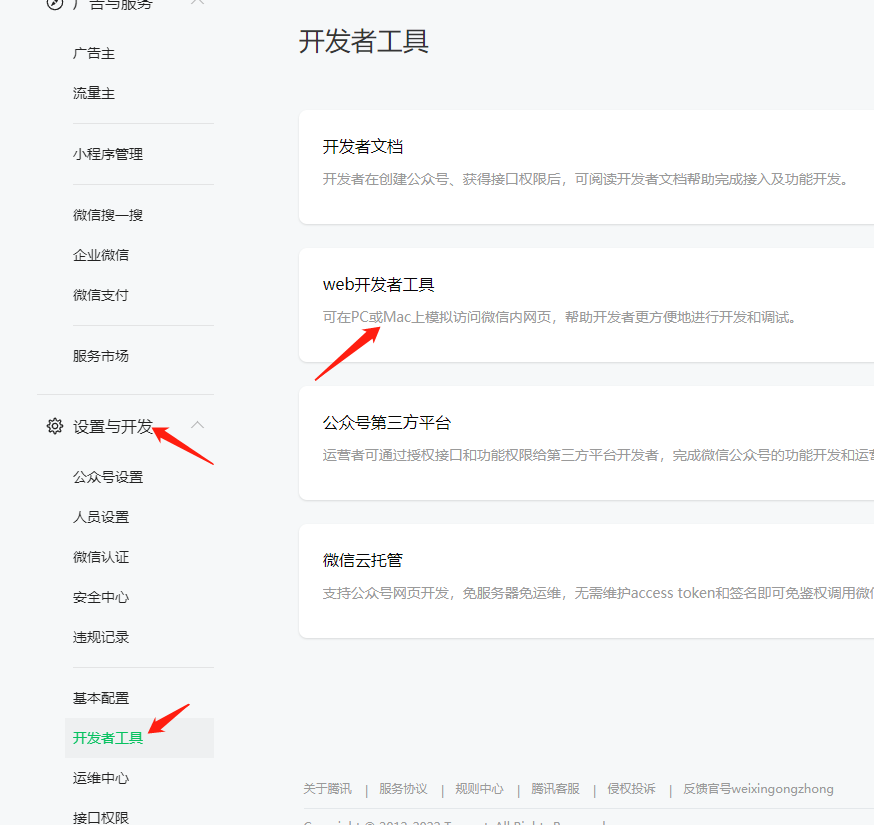Screen dimensions: 874x825
Task: Open 违规记录 page
Action: (x=101, y=637)
